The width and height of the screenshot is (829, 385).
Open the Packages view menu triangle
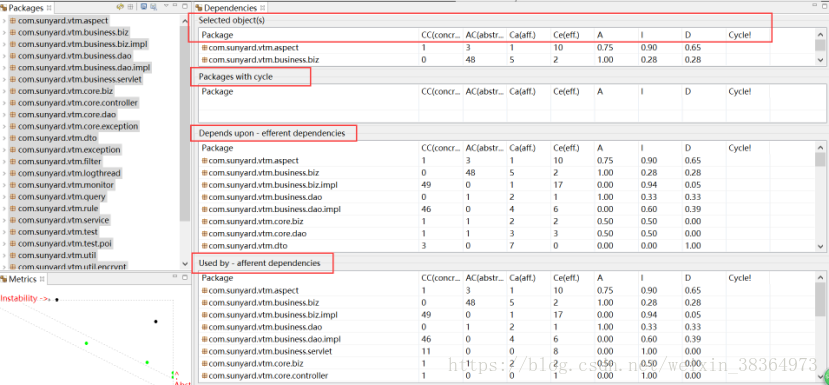tap(166, 6)
